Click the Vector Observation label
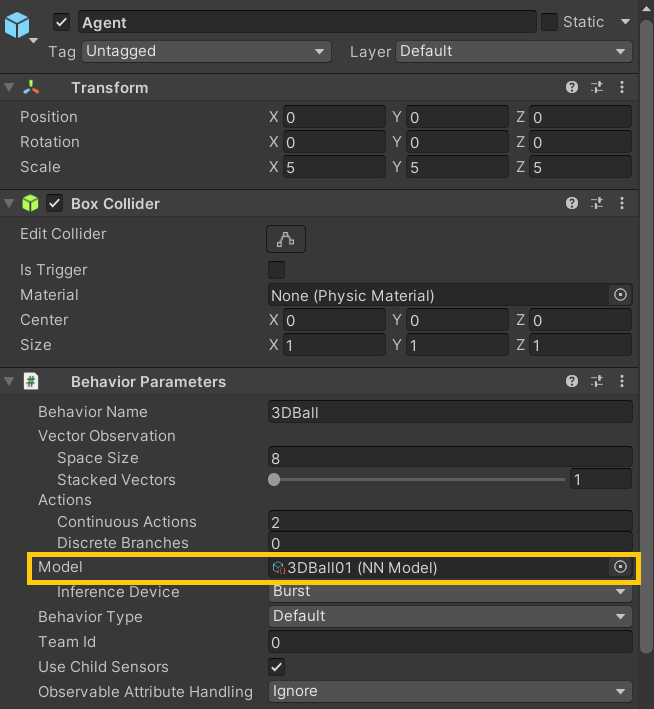Image resolution: width=654 pixels, height=709 pixels. [107, 435]
